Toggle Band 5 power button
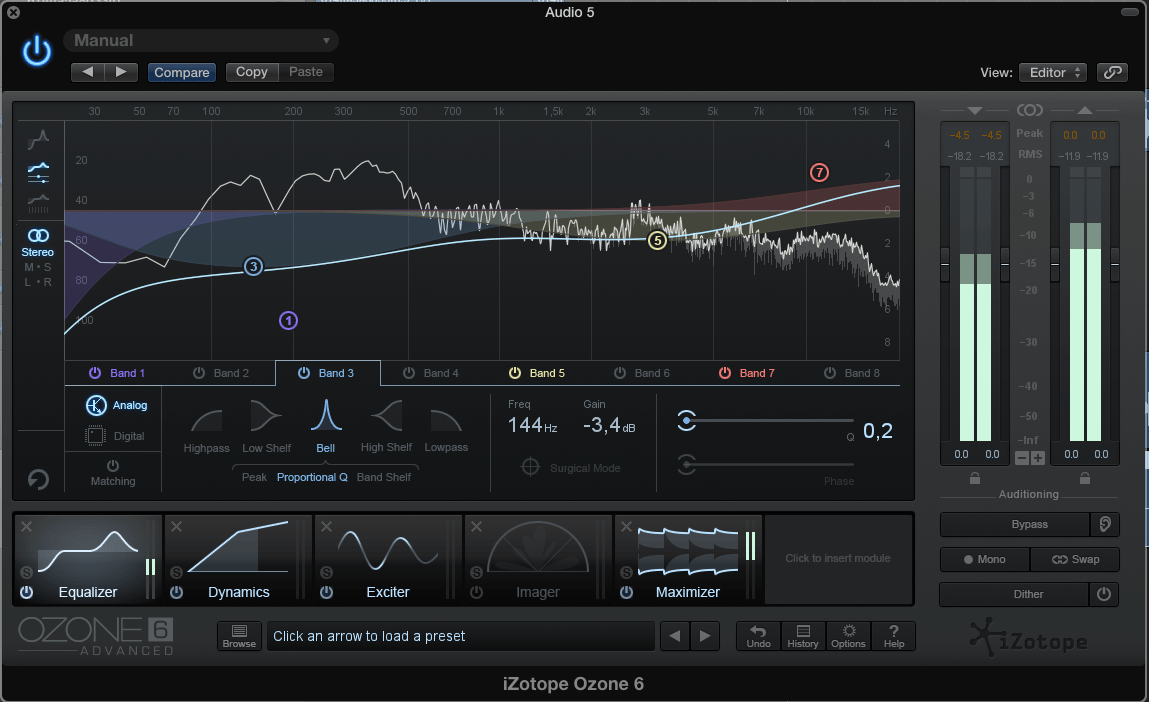Viewport: 1149px width, 702px height. 514,372
